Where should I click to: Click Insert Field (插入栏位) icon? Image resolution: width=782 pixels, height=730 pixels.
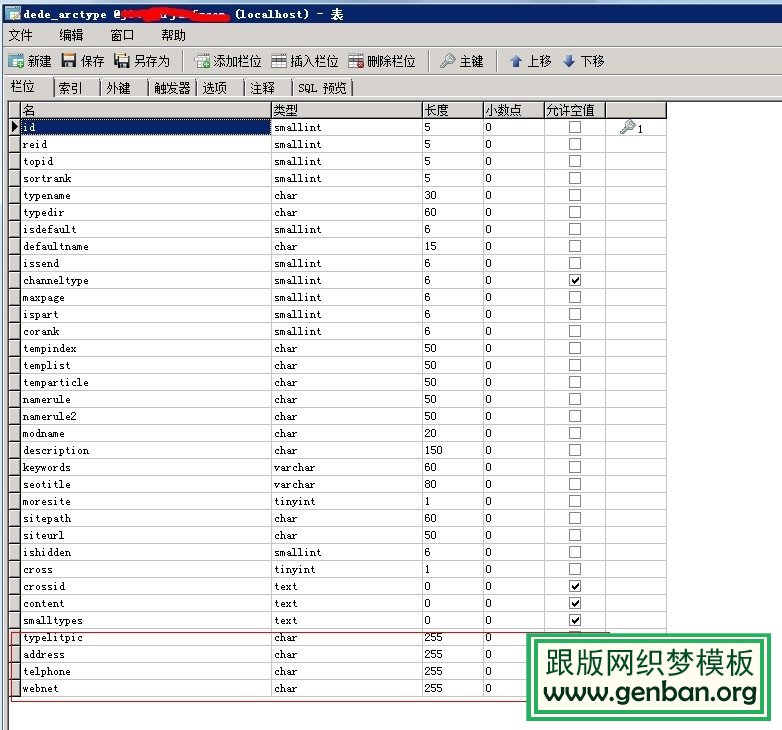pyautogui.click(x=279, y=61)
